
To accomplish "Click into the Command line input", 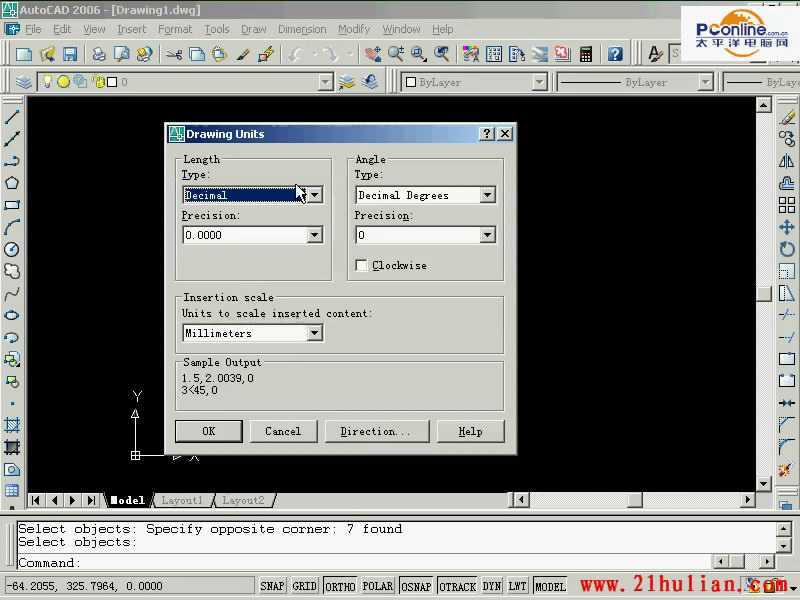I will click(363, 562).
